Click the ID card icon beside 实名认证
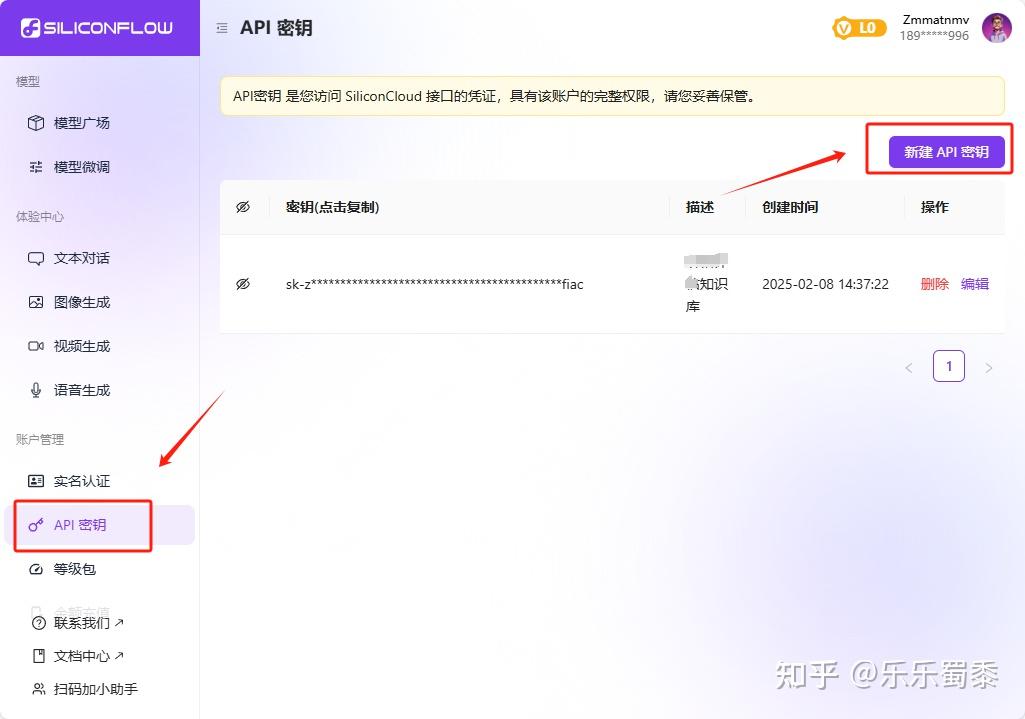The width and height of the screenshot is (1025, 719). click(x=36, y=481)
